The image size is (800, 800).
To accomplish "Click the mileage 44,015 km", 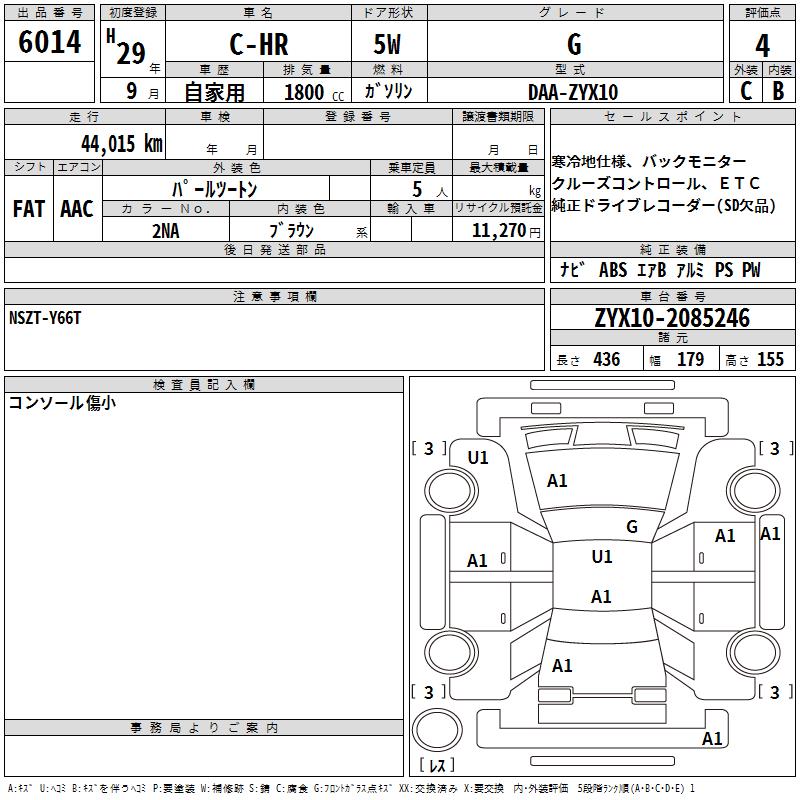I will pyautogui.click(x=121, y=143).
